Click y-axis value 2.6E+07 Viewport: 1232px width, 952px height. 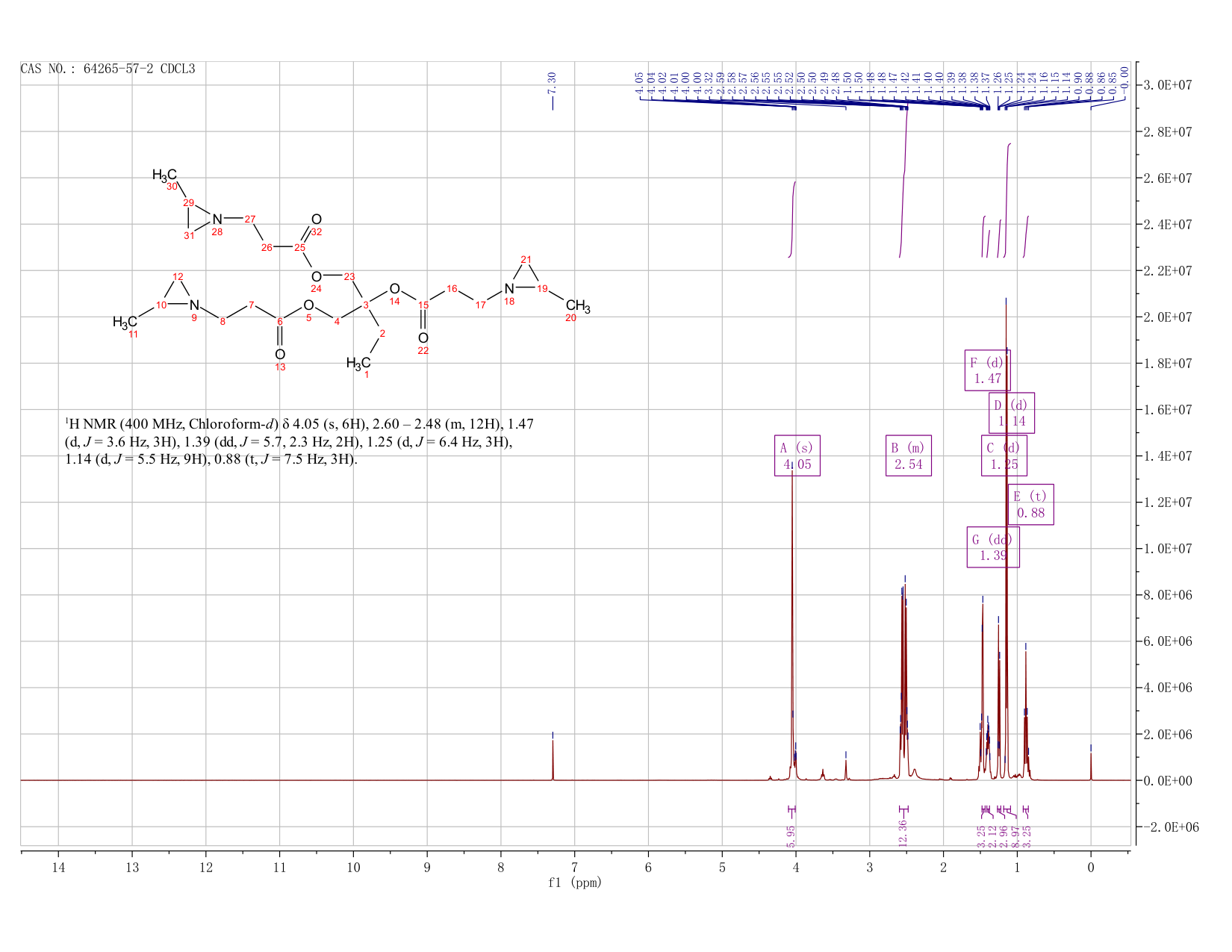[x=1167, y=178]
